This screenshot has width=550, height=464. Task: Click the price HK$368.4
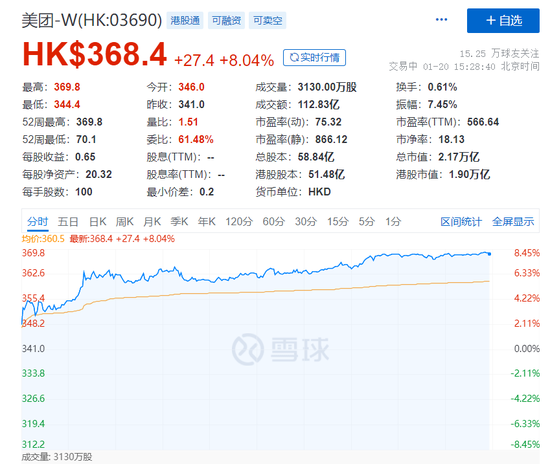coord(95,54)
